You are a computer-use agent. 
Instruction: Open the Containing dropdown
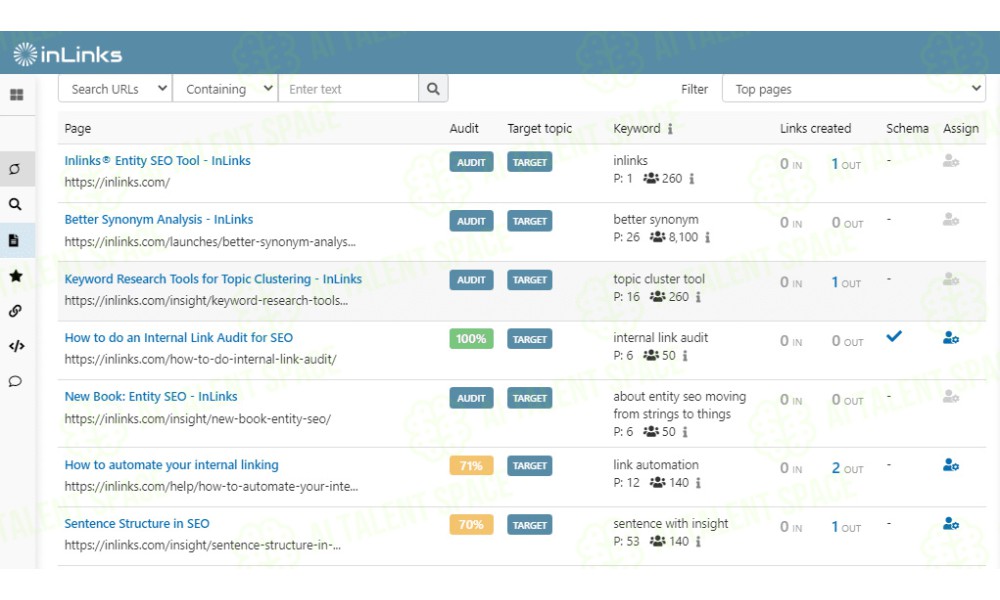226,89
